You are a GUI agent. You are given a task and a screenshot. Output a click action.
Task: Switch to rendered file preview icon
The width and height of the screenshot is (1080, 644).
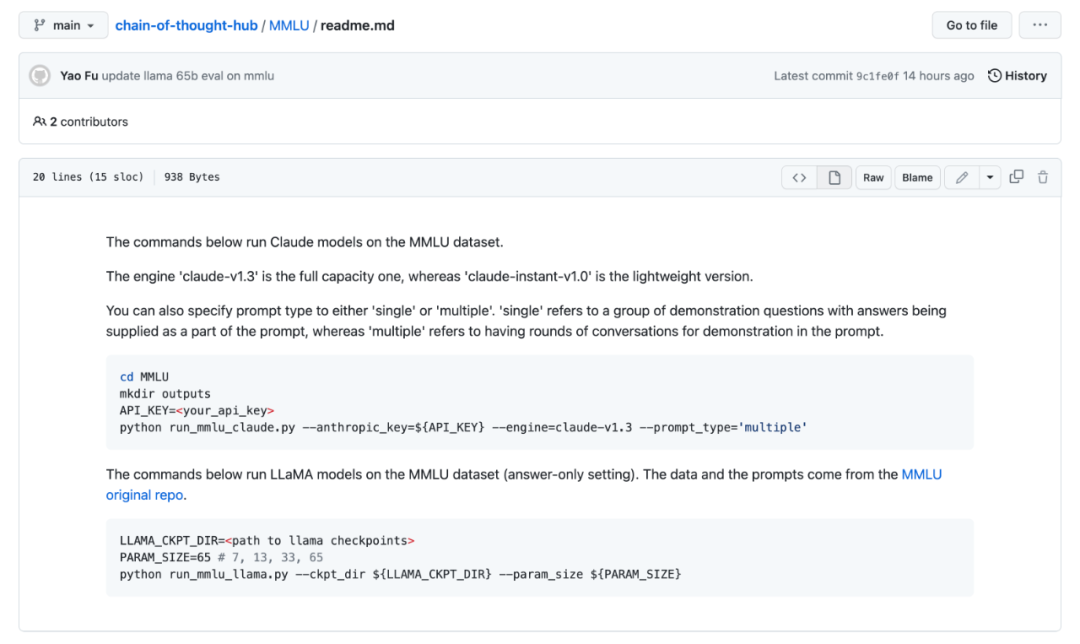(x=834, y=178)
